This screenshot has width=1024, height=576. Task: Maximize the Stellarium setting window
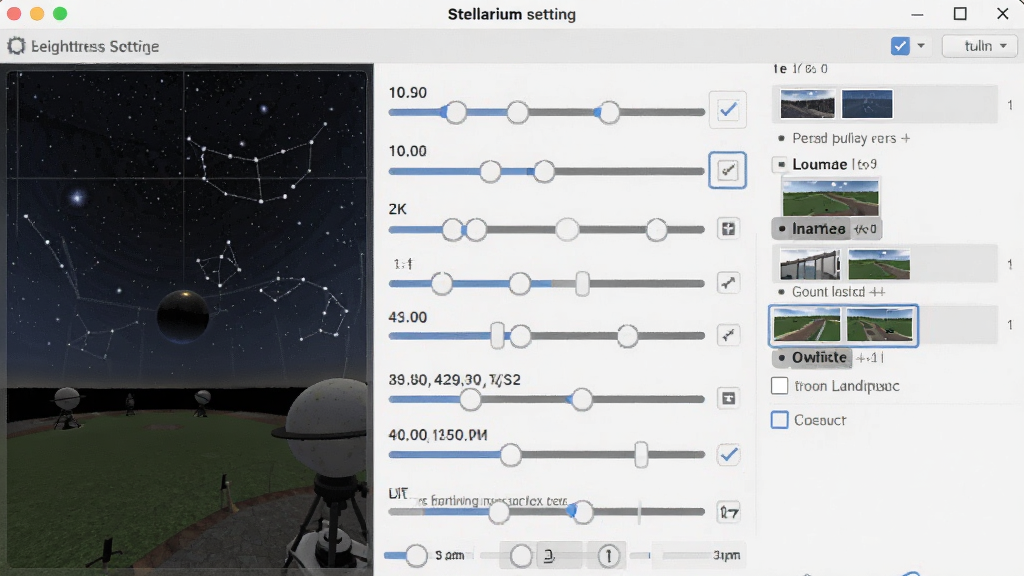[x=960, y=14]
